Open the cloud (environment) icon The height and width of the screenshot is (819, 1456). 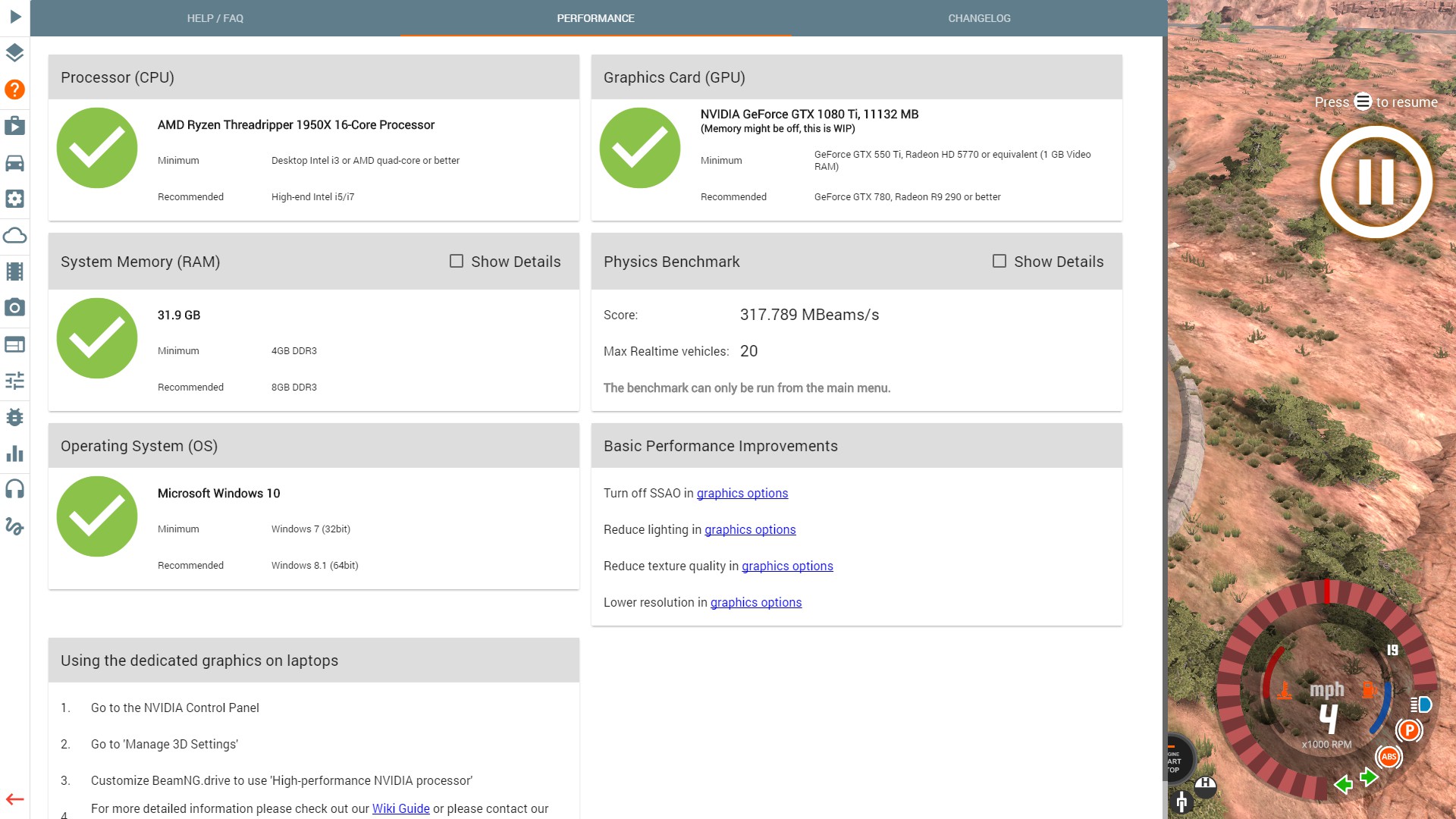tap(14, 235)
